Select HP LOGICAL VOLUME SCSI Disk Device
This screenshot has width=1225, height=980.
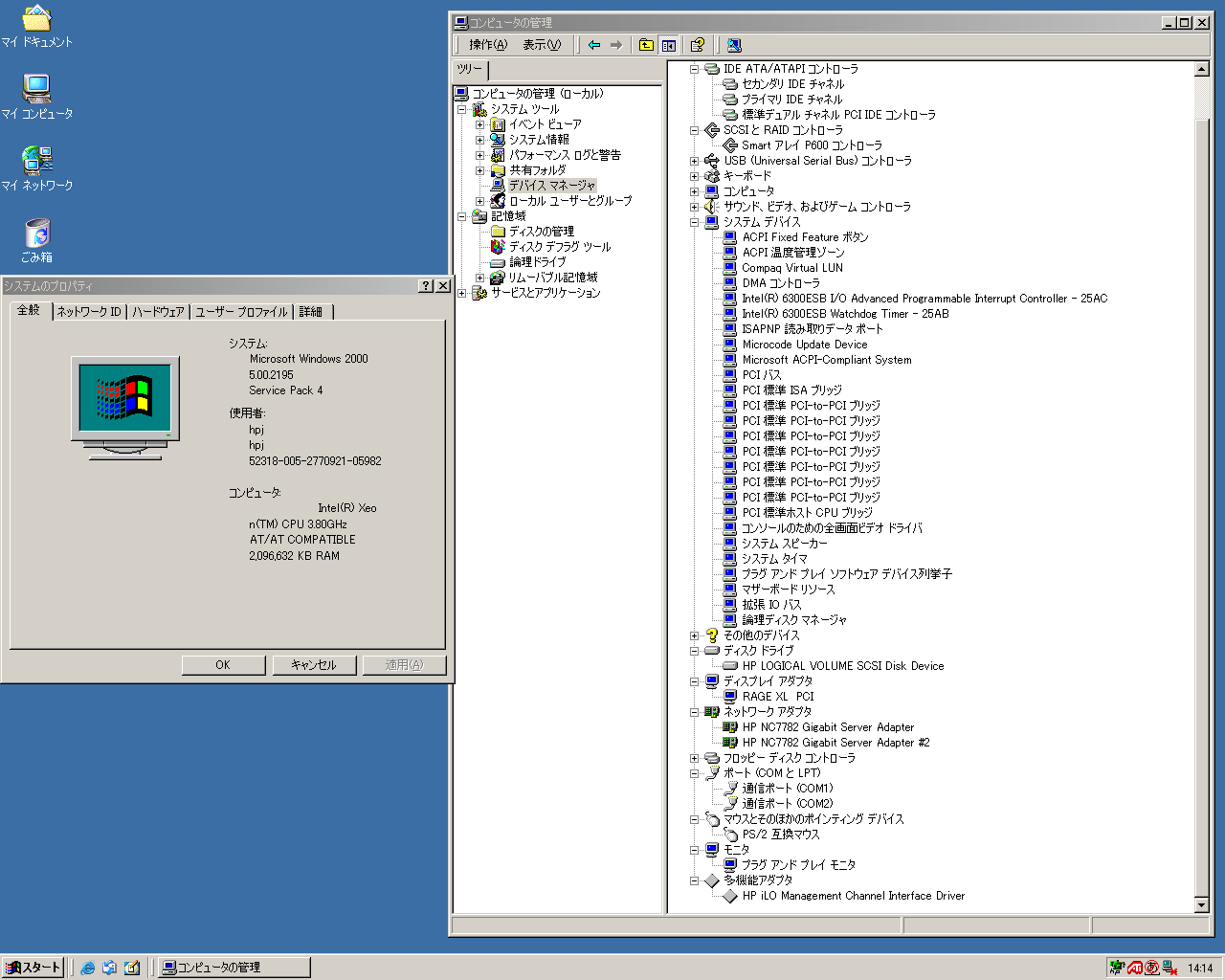[843, 666]
